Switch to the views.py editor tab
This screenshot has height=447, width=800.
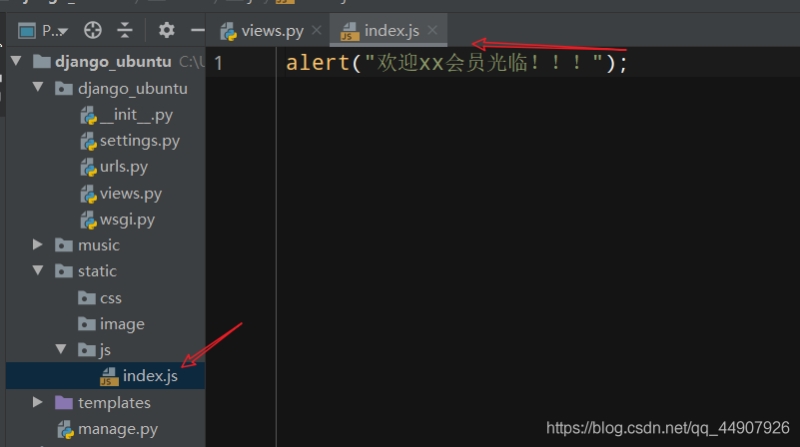point(271,31)
